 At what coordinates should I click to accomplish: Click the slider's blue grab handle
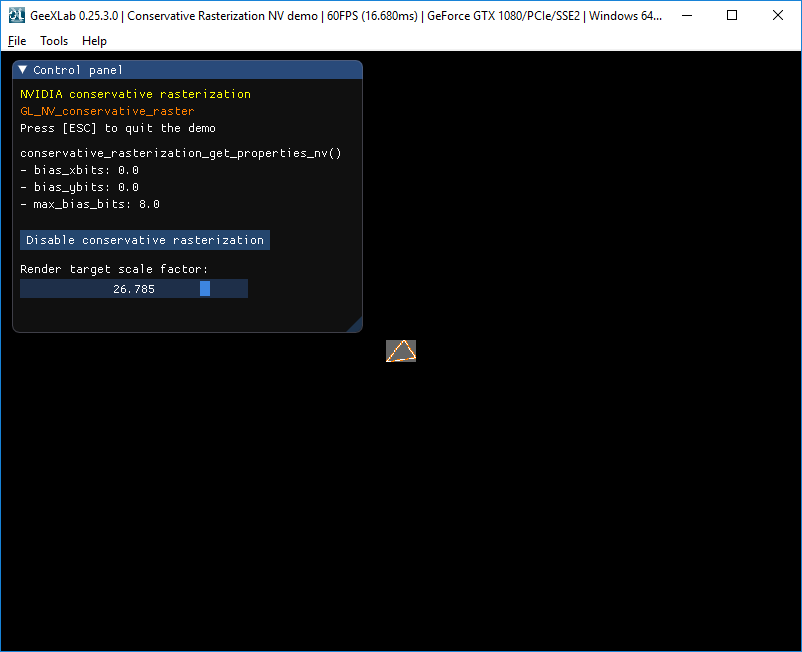point(205,289)
